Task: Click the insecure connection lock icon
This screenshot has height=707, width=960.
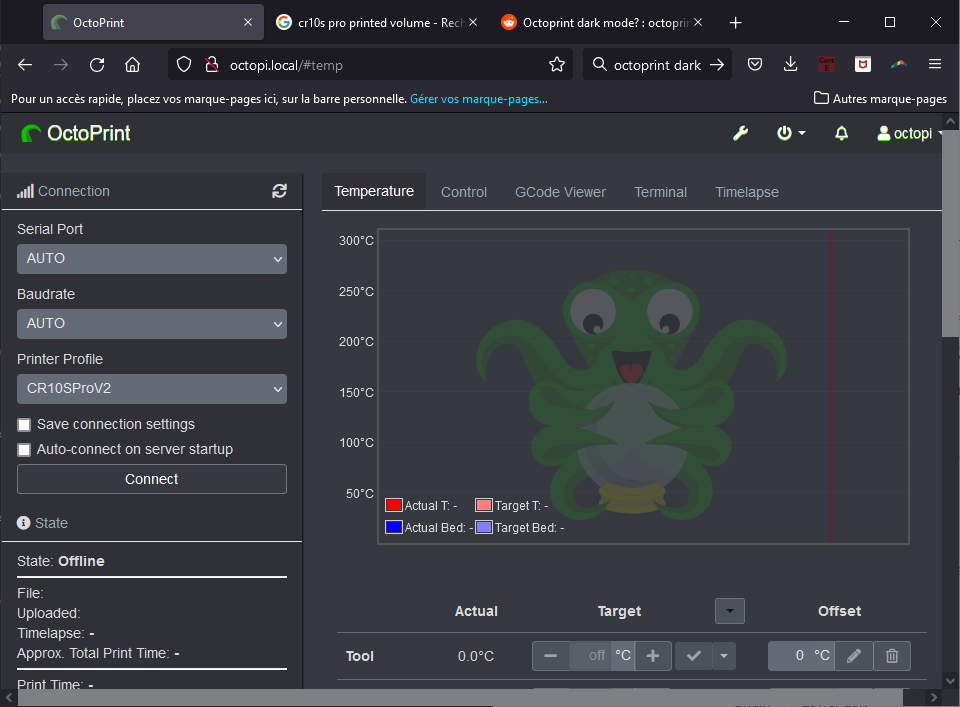Action: tap(212, 64)
